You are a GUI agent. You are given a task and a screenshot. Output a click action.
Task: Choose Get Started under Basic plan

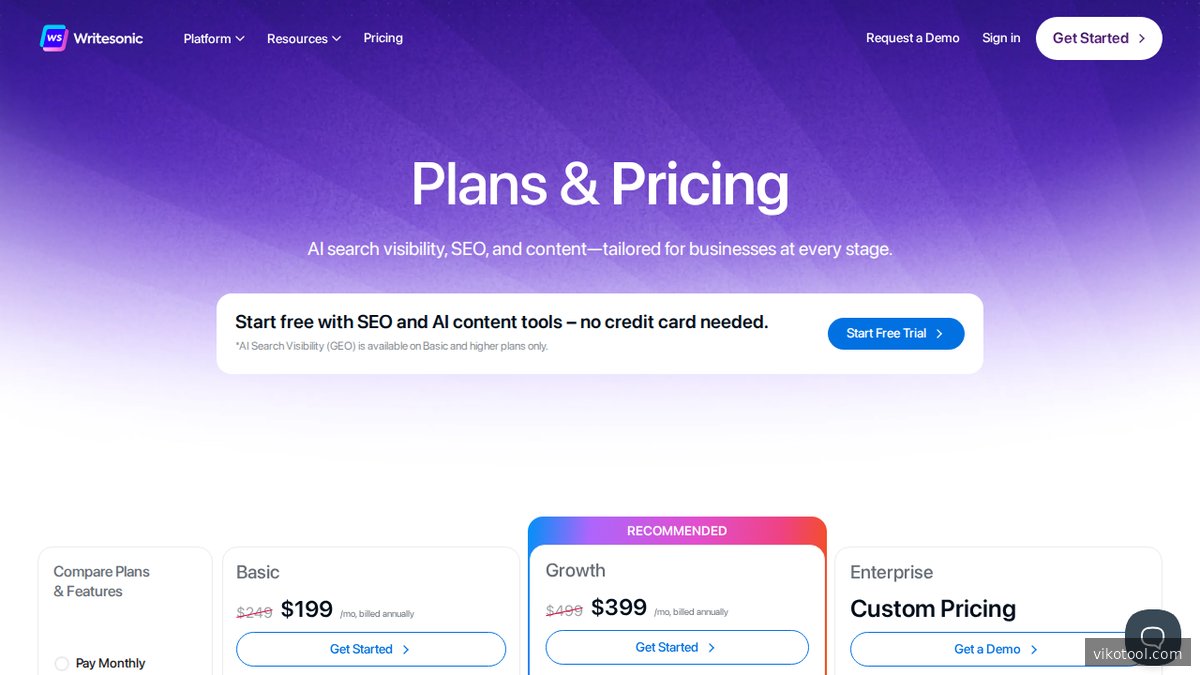(361, 649)
